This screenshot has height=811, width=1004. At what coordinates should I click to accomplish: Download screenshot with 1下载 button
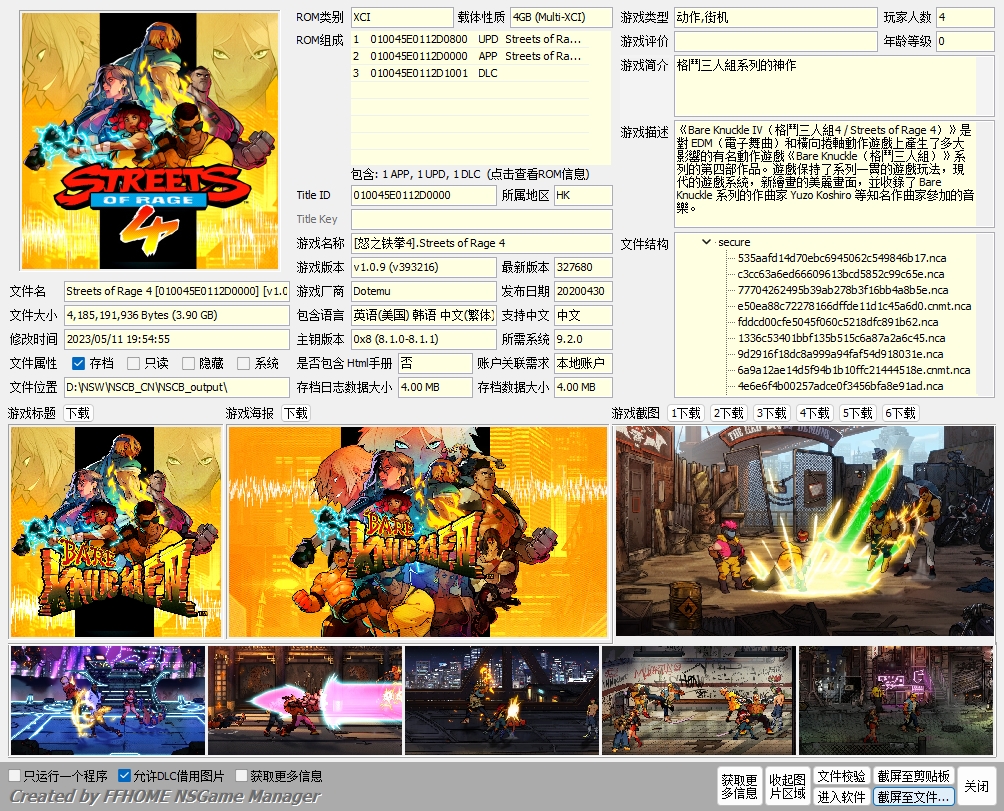[x=686, y=414]
